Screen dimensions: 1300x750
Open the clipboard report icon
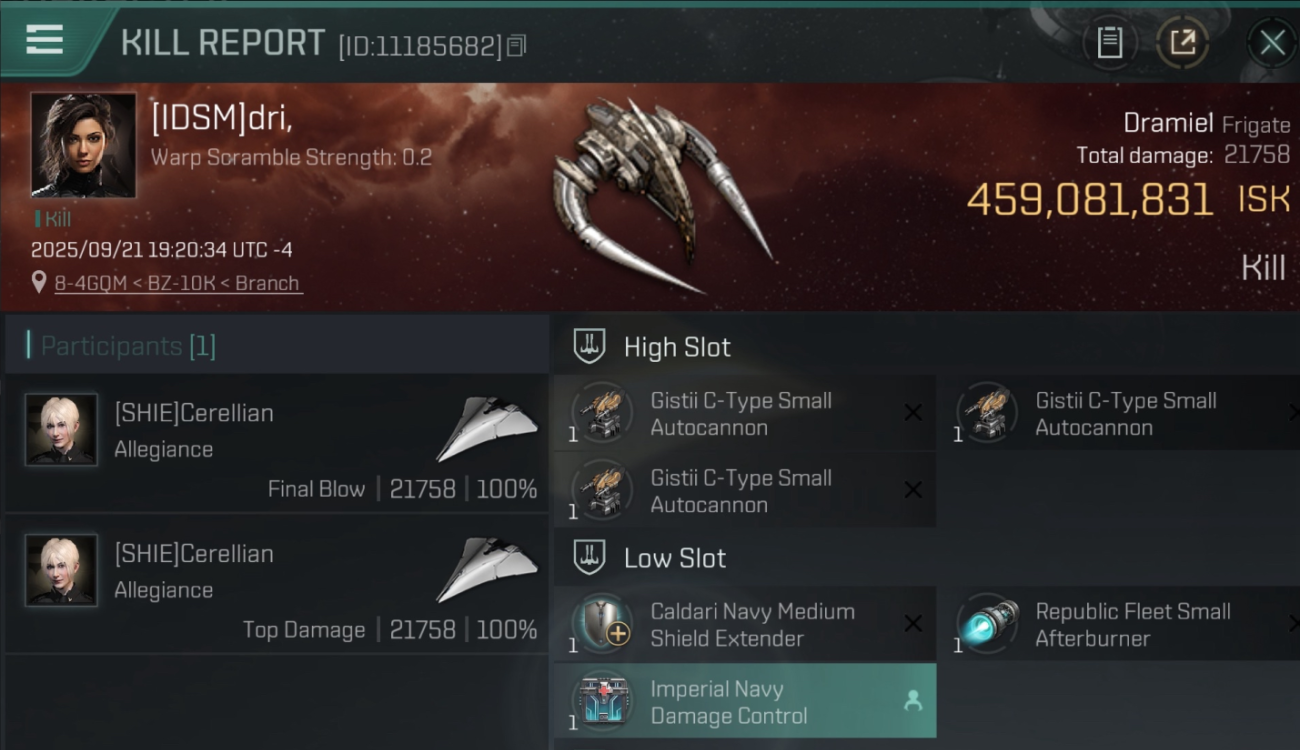[1109, 42]
